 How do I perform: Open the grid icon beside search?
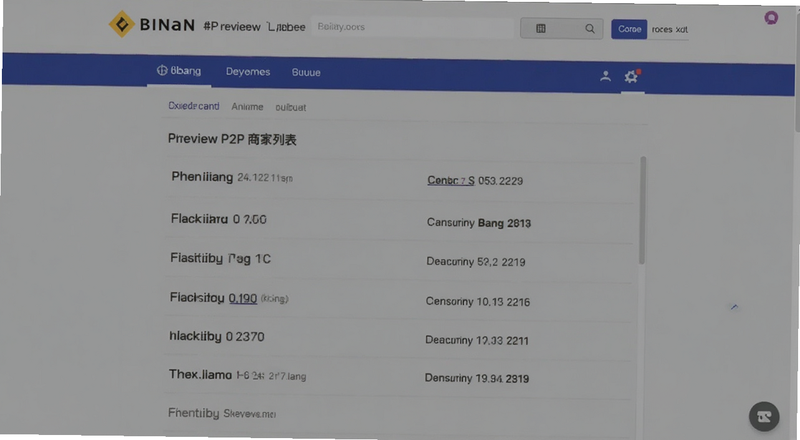pyautogui.click(x=541, y=29)
